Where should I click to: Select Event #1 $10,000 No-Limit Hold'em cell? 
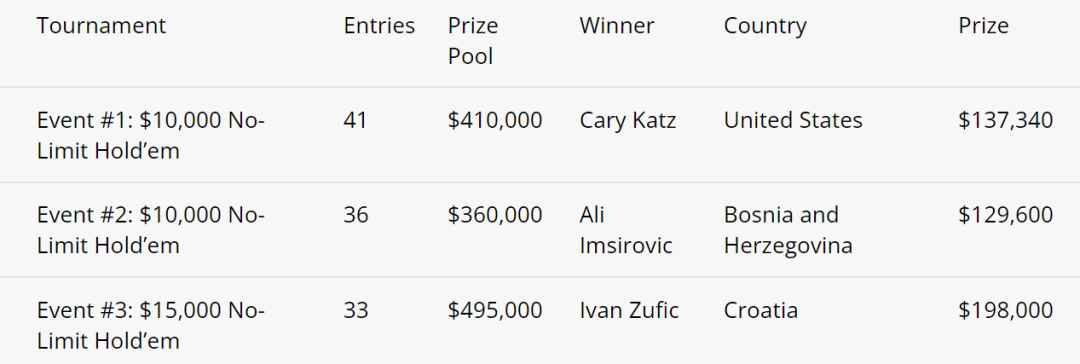pos(151,135)
